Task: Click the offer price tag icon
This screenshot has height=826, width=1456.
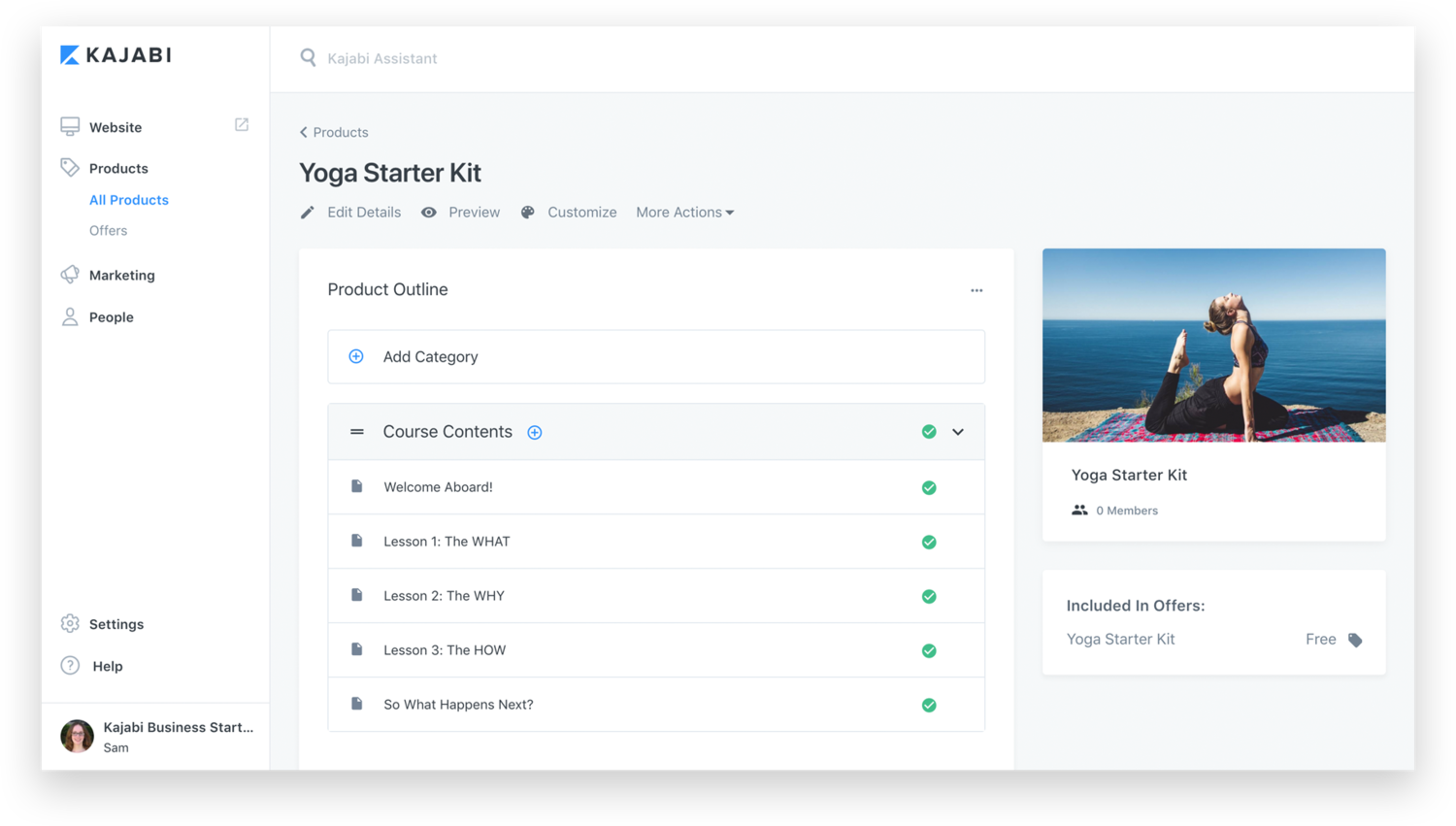Action: [x=1356, y=640]
